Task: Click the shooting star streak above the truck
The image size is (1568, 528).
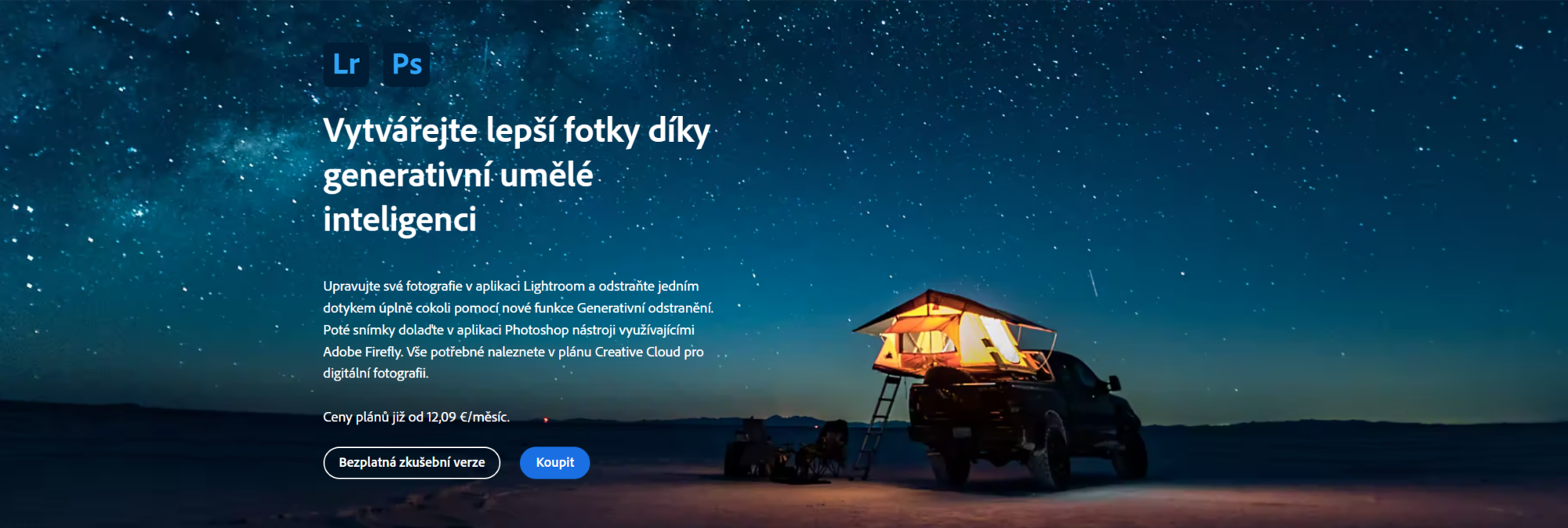Action: click(1092, 283)
